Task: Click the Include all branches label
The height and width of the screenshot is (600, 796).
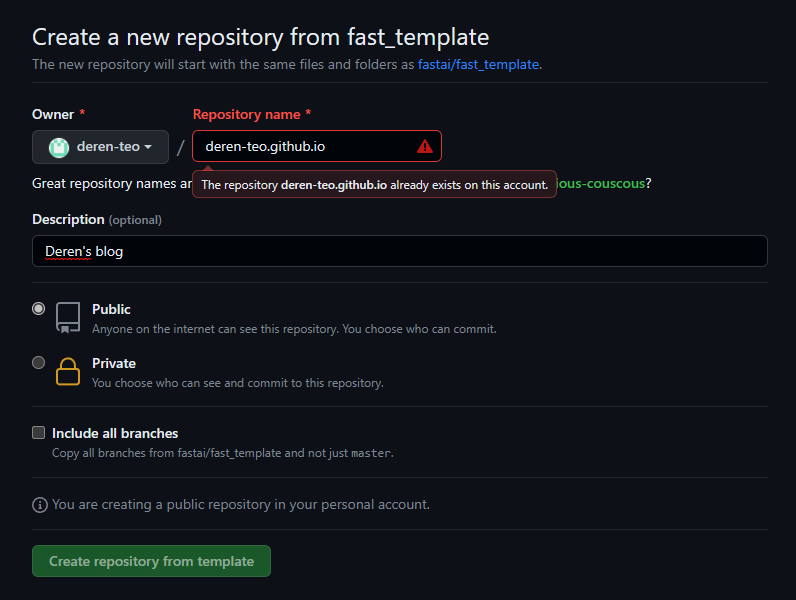Action: [115, 433]
